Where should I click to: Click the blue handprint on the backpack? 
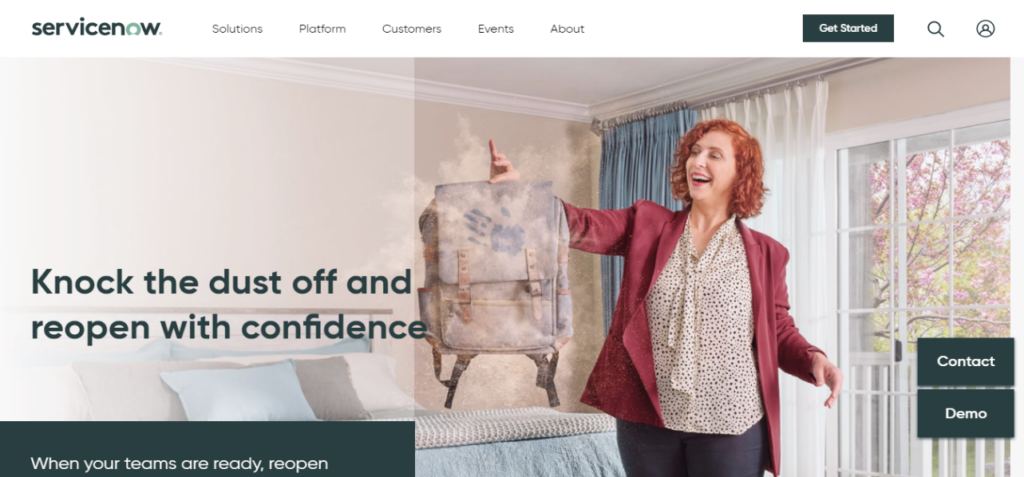coord(495,230)
